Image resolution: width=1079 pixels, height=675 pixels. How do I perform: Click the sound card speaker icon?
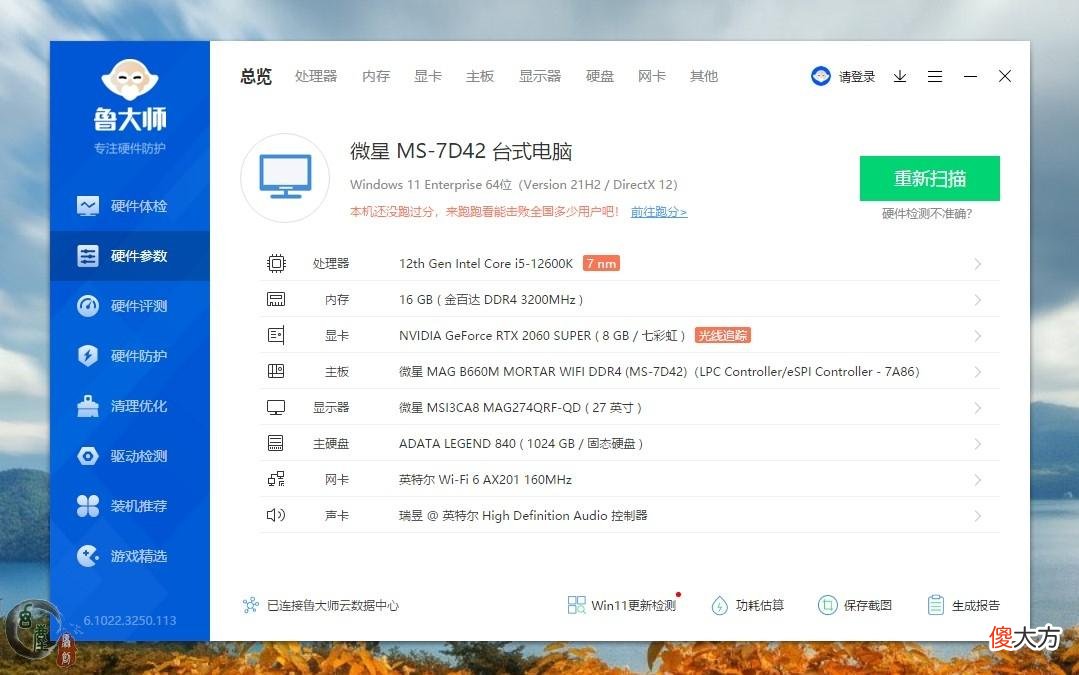pos(276,515)
